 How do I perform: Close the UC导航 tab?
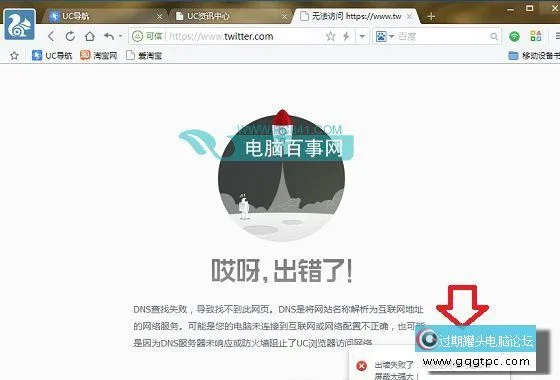(x=160, y=17)
